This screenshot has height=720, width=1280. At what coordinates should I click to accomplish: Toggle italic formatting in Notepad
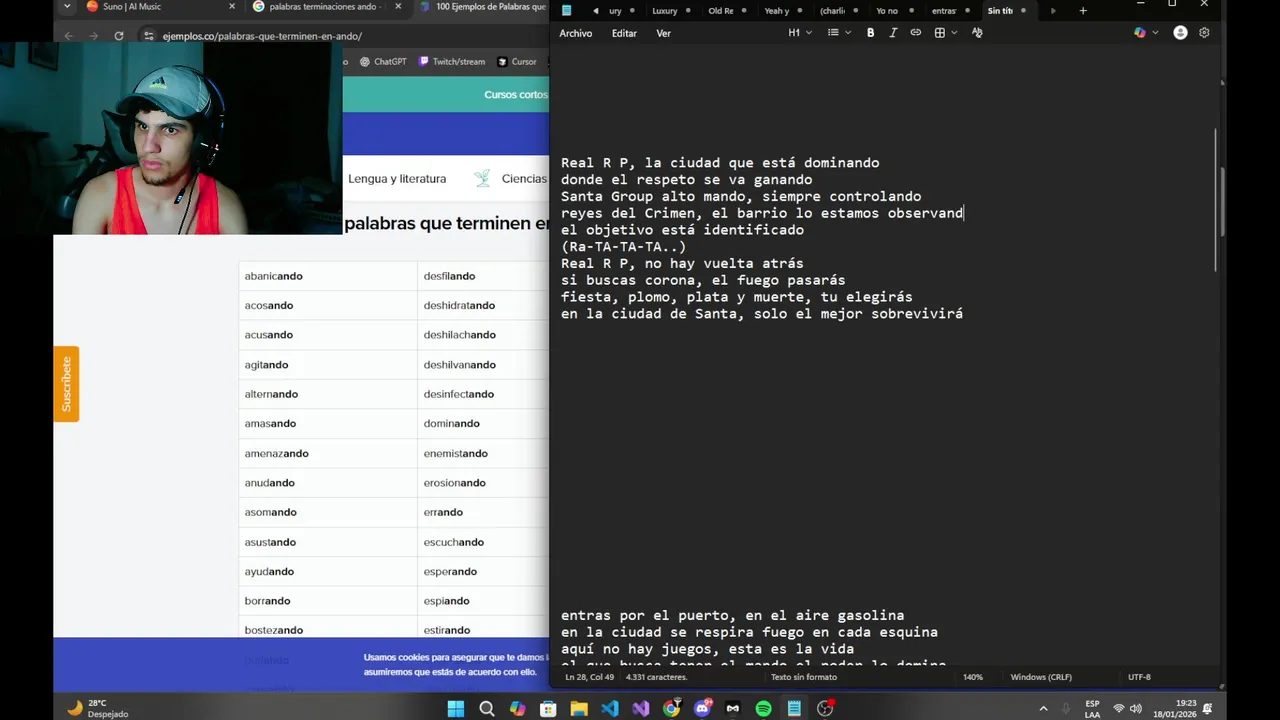coord(893,33)
